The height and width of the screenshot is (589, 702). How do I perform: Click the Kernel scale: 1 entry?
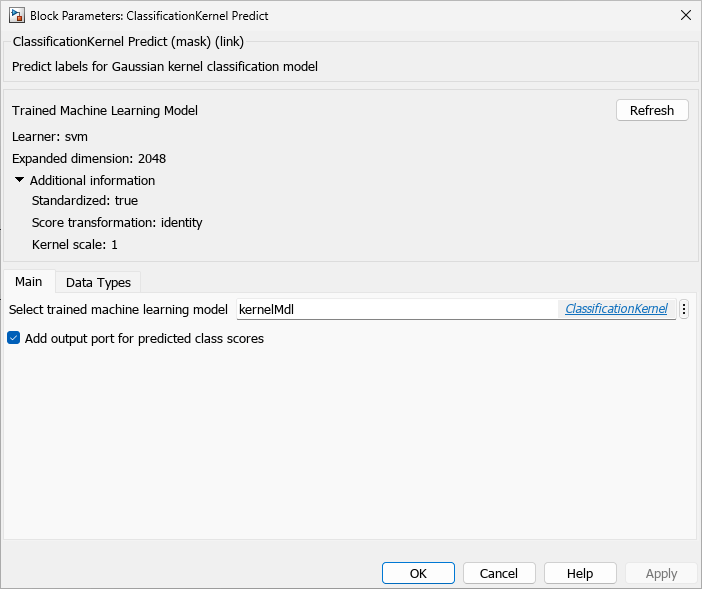(x=75, y=245)
